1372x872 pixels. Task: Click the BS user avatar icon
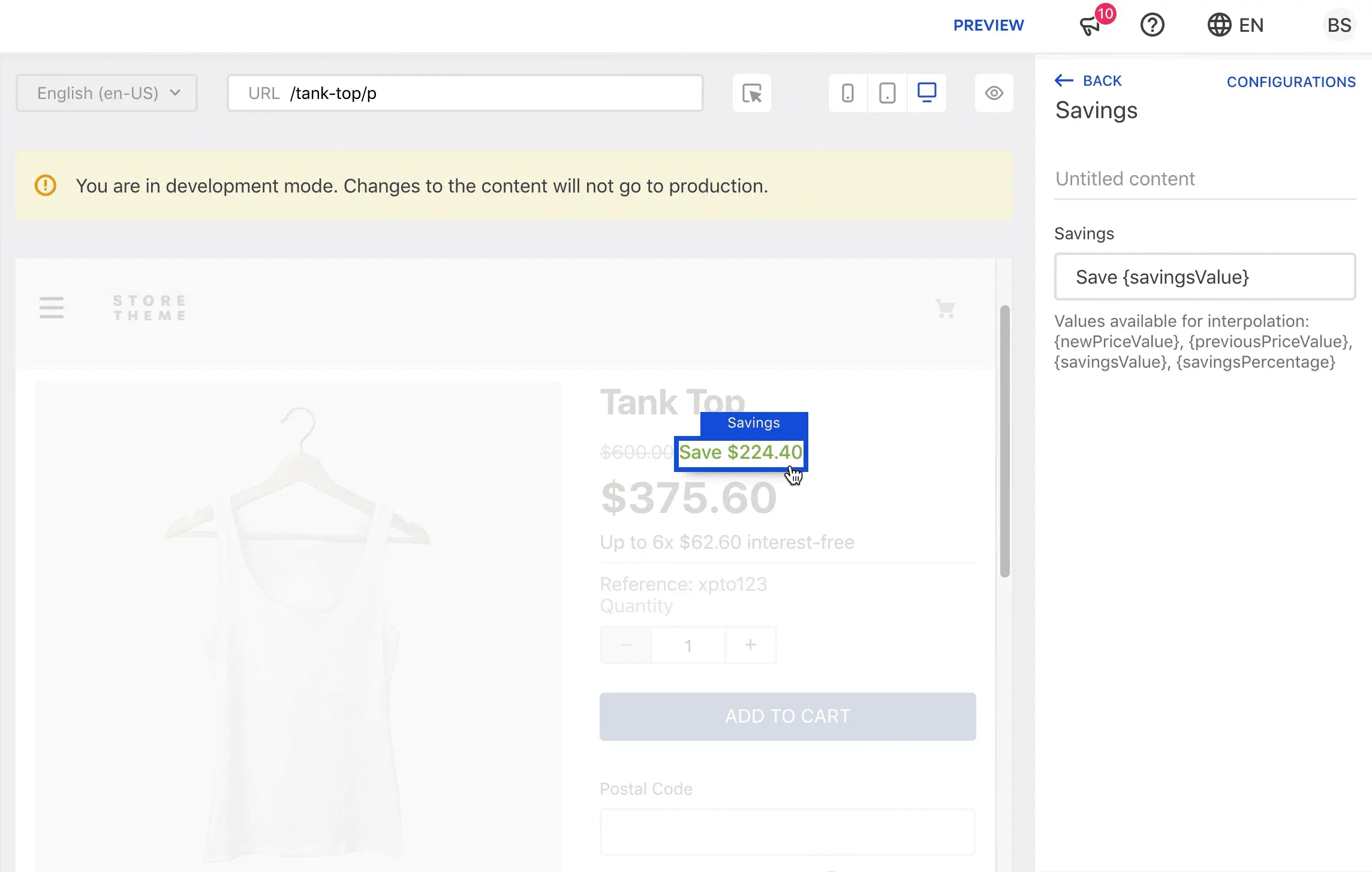1340,25
